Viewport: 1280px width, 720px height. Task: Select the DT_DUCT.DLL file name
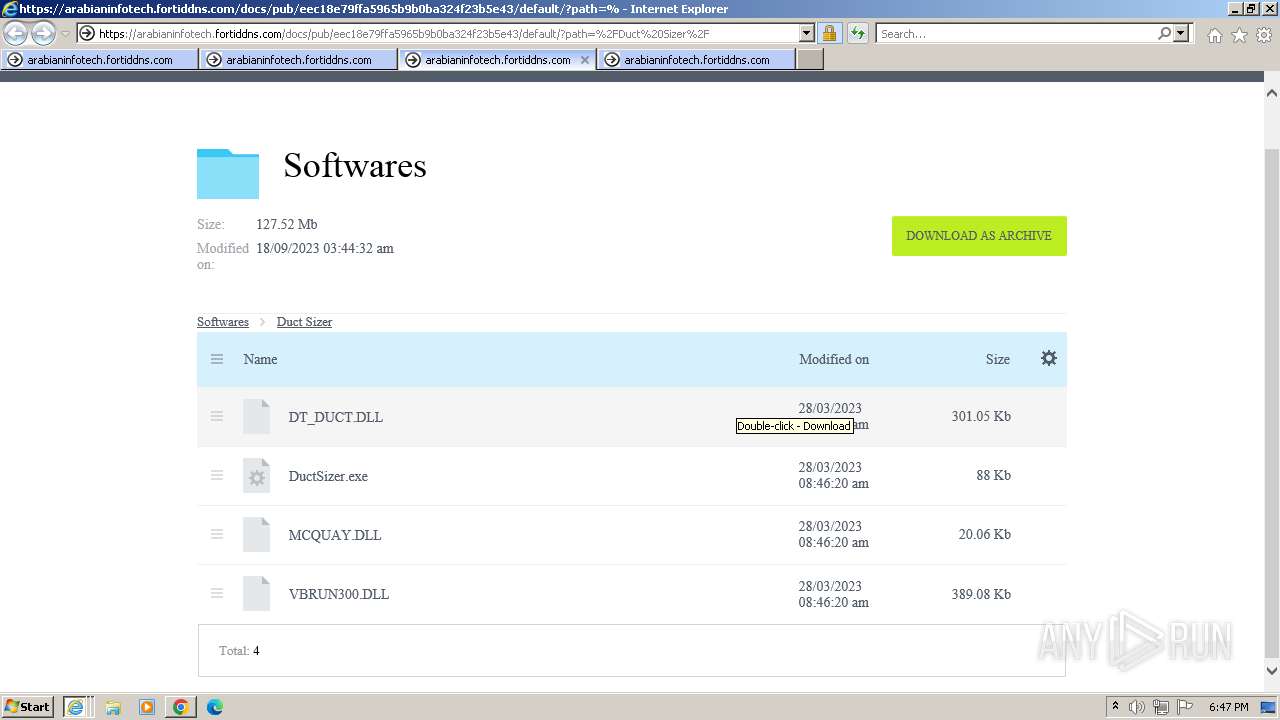336,417
